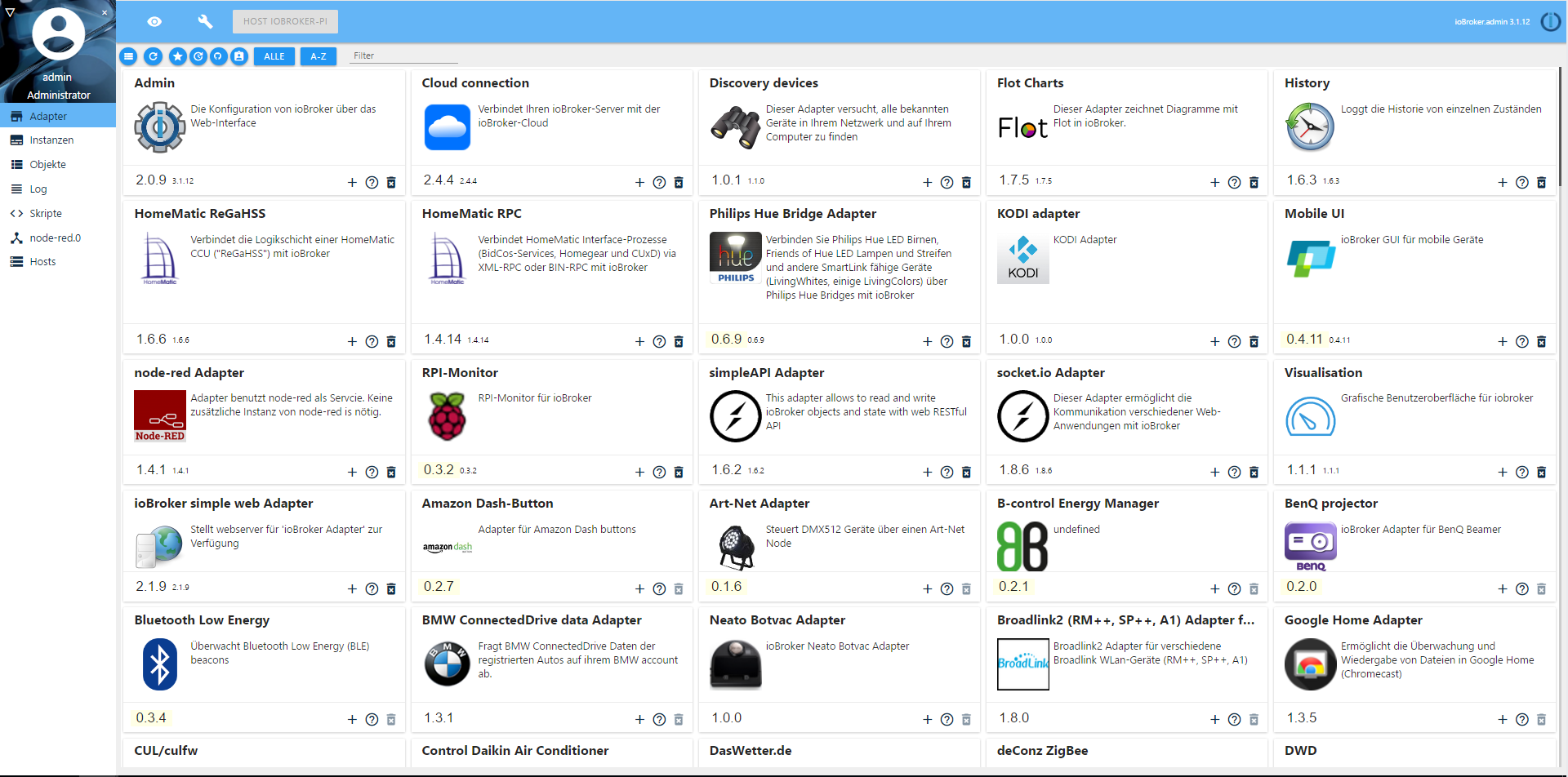Check for adapter updates via clock-arrow icon
The image size is (1568, 777).
(x=198, y=56)
